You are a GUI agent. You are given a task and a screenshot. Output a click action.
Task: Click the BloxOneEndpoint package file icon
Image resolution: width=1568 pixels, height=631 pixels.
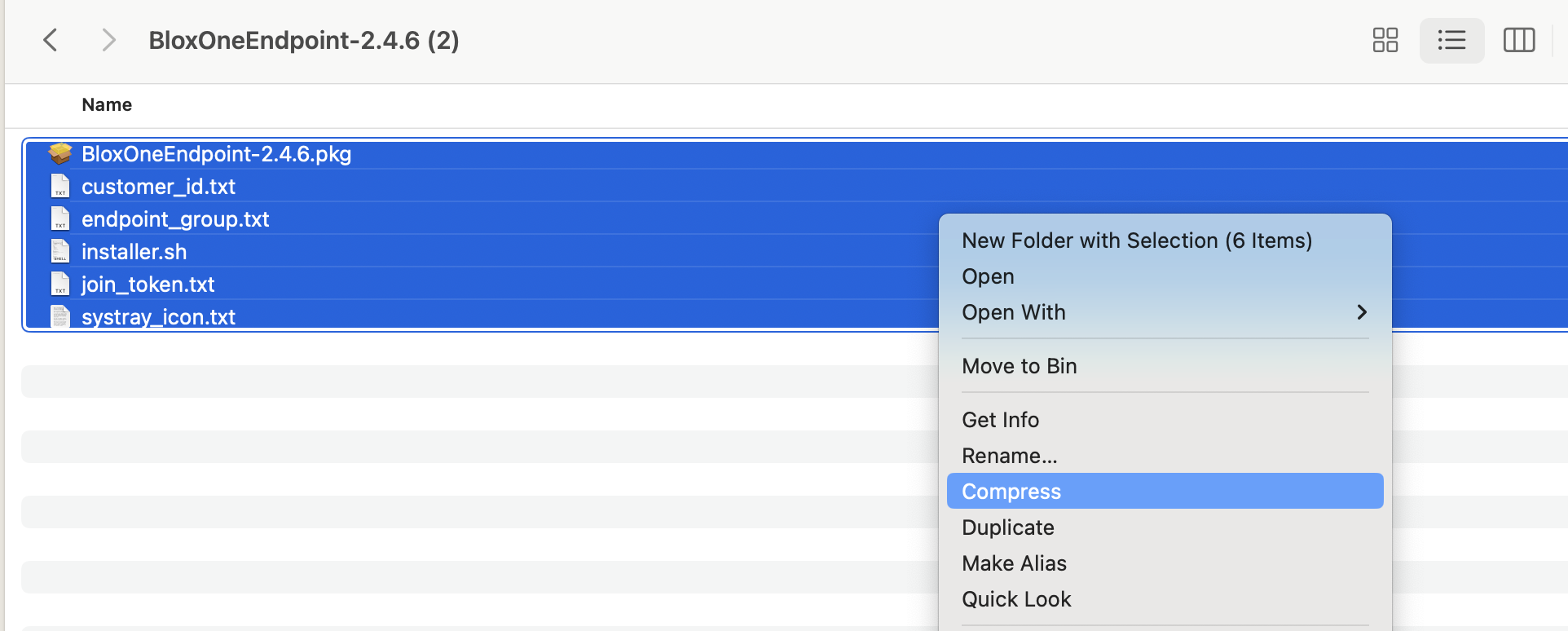point(60,154)
